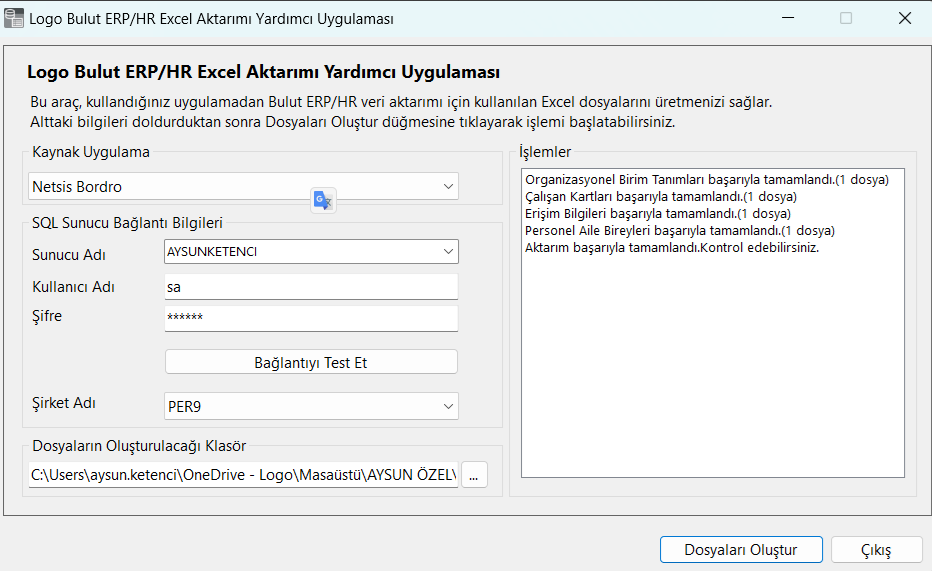Start export with Dosyaları Oluştur

click(741, 550)
